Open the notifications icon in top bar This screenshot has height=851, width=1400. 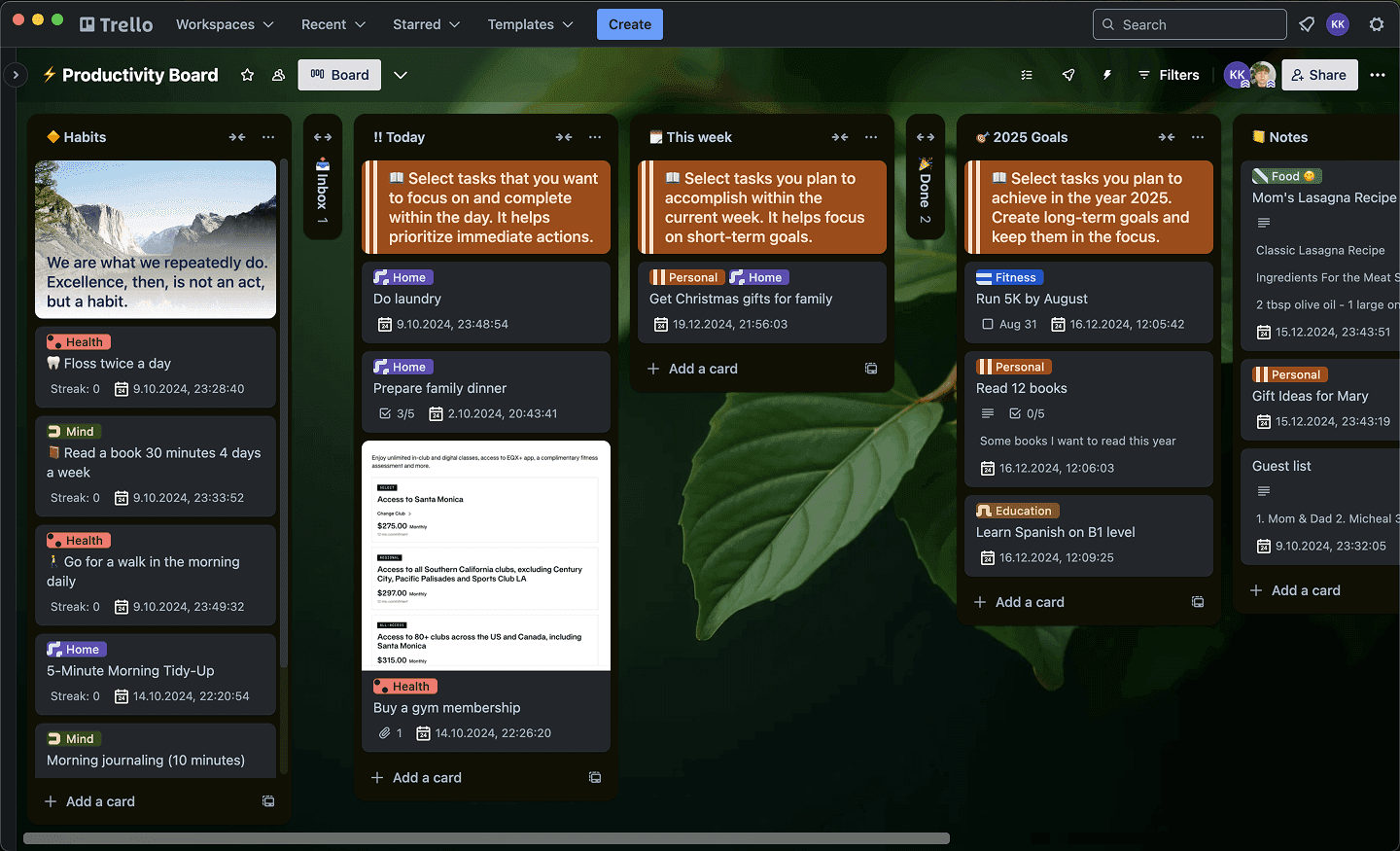(x=1307, y=24)
